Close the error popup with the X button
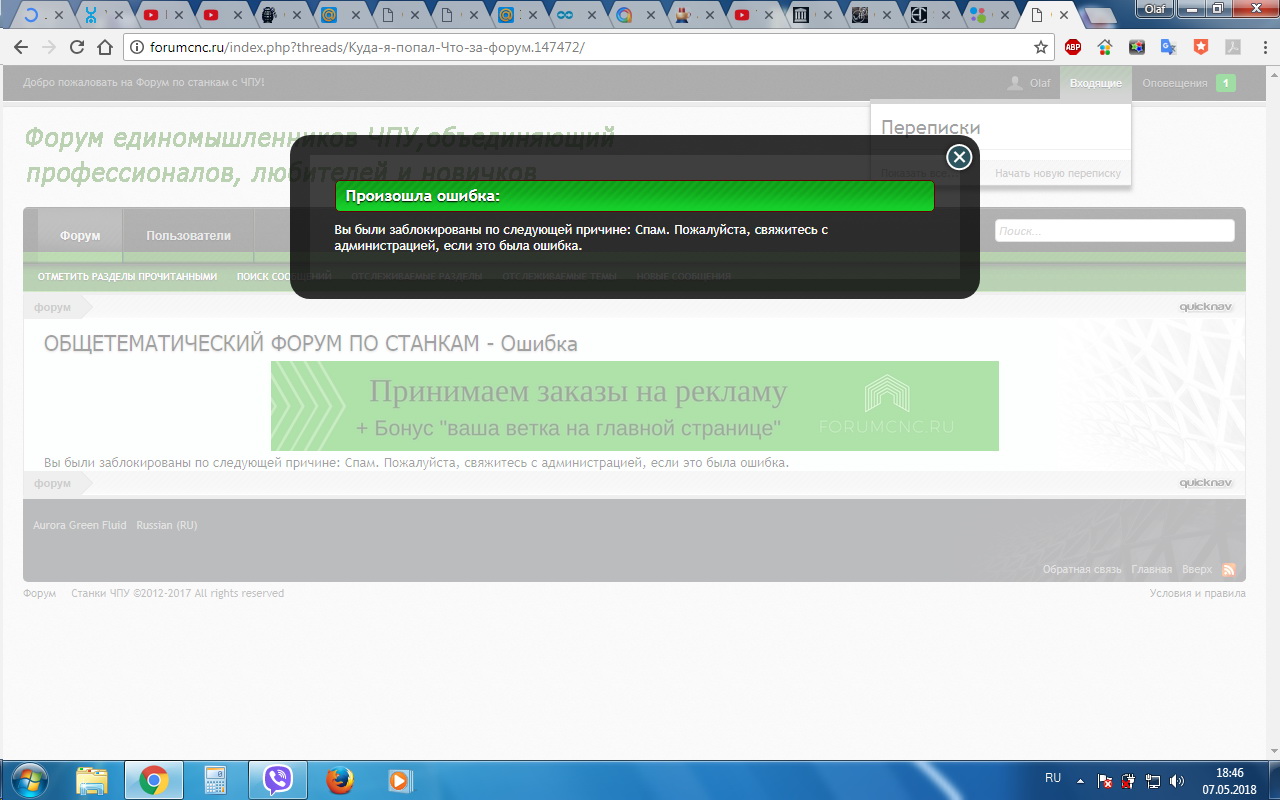The image size is (1280, 800). point(959,157)
